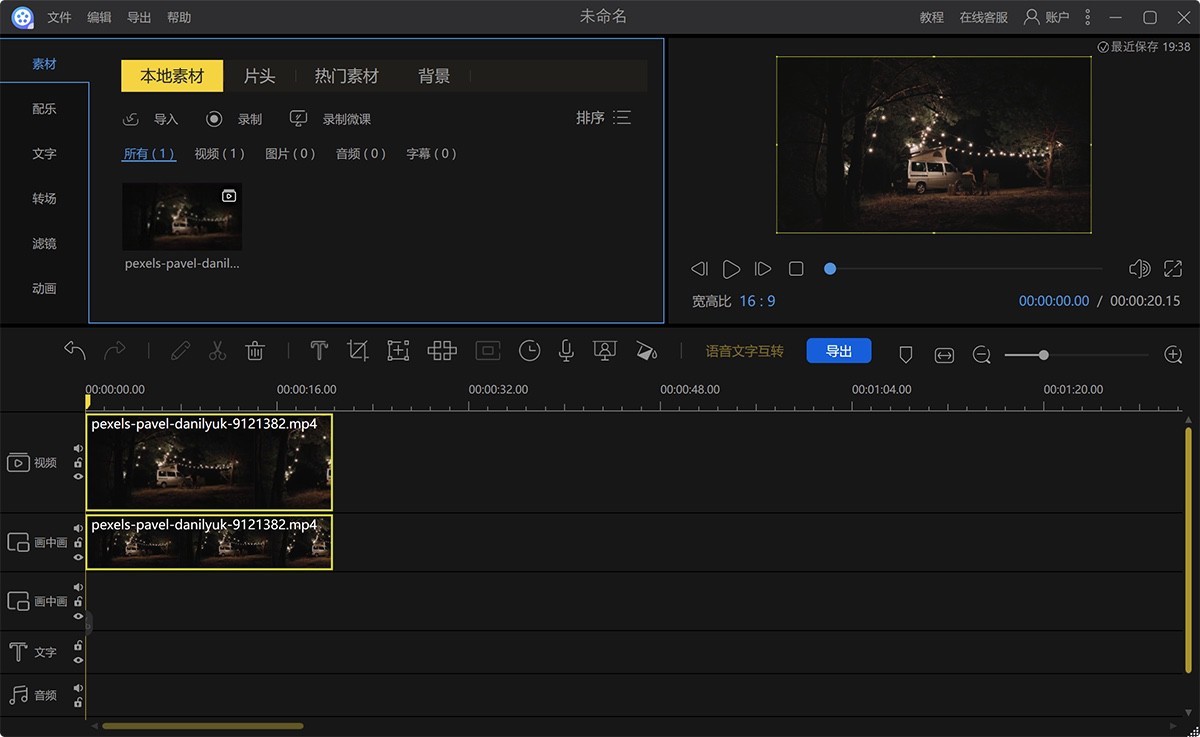Click the undo arrow icon

75,351
